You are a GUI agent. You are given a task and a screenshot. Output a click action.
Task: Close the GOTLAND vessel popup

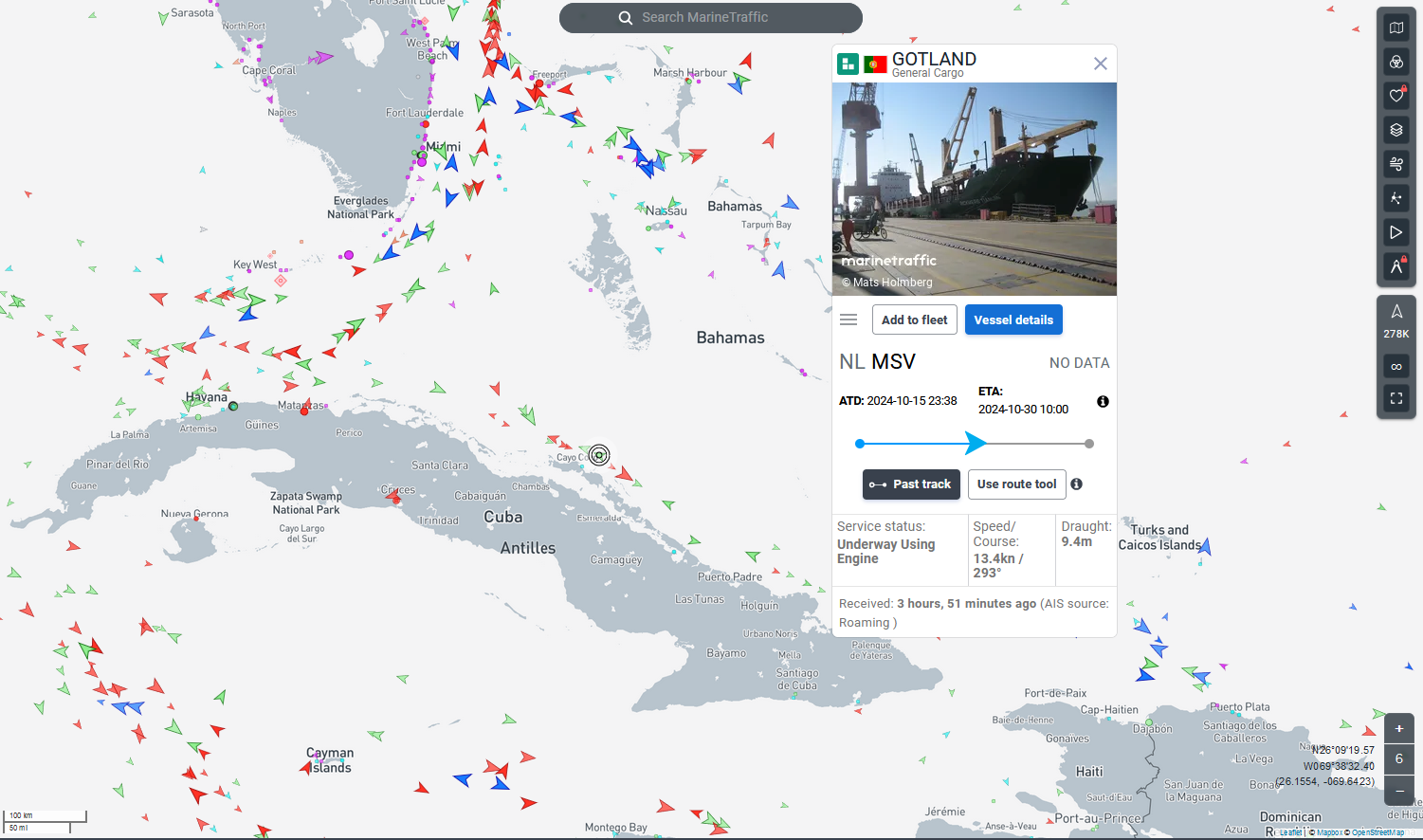click(1101, 64)
